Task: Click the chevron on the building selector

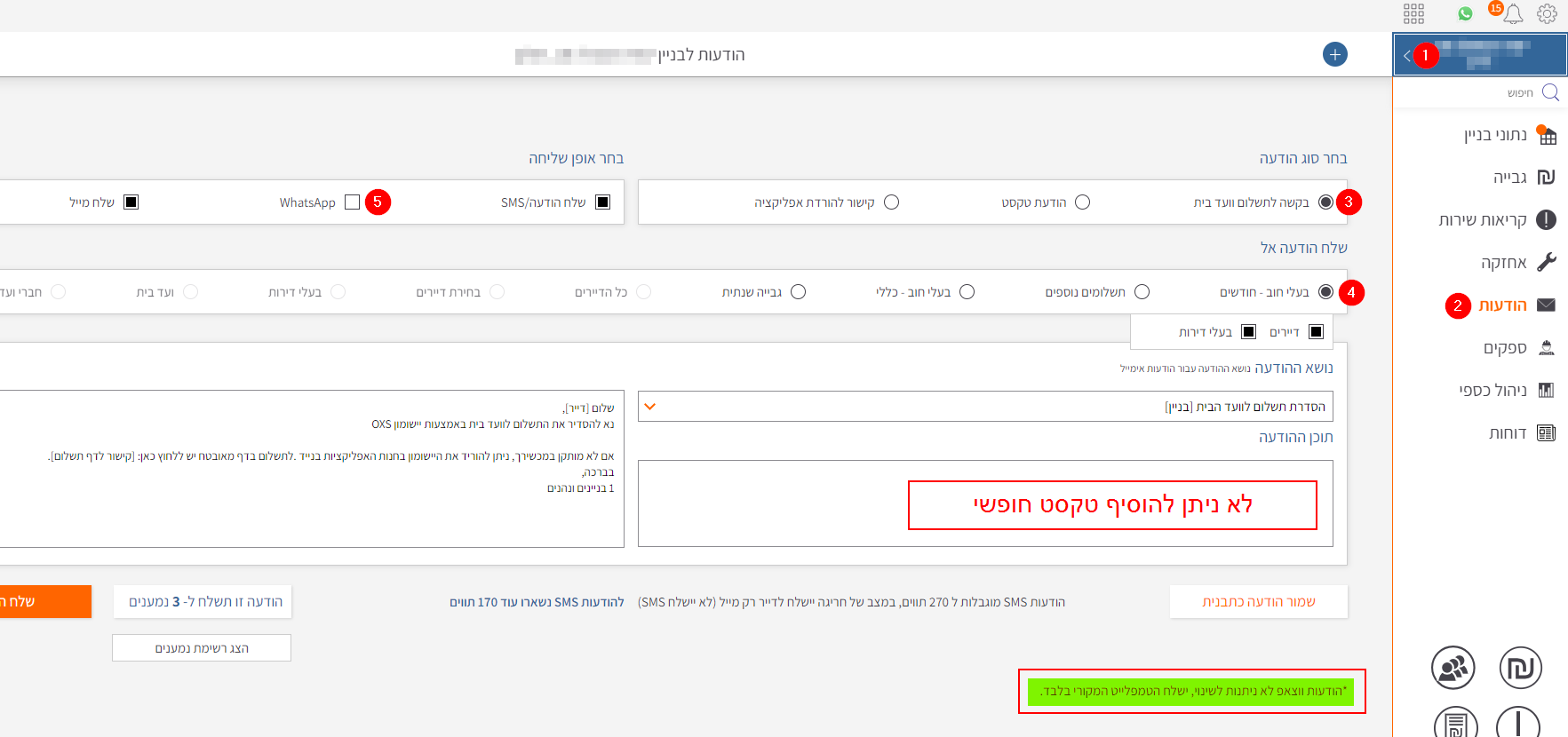Action: 1406,55
